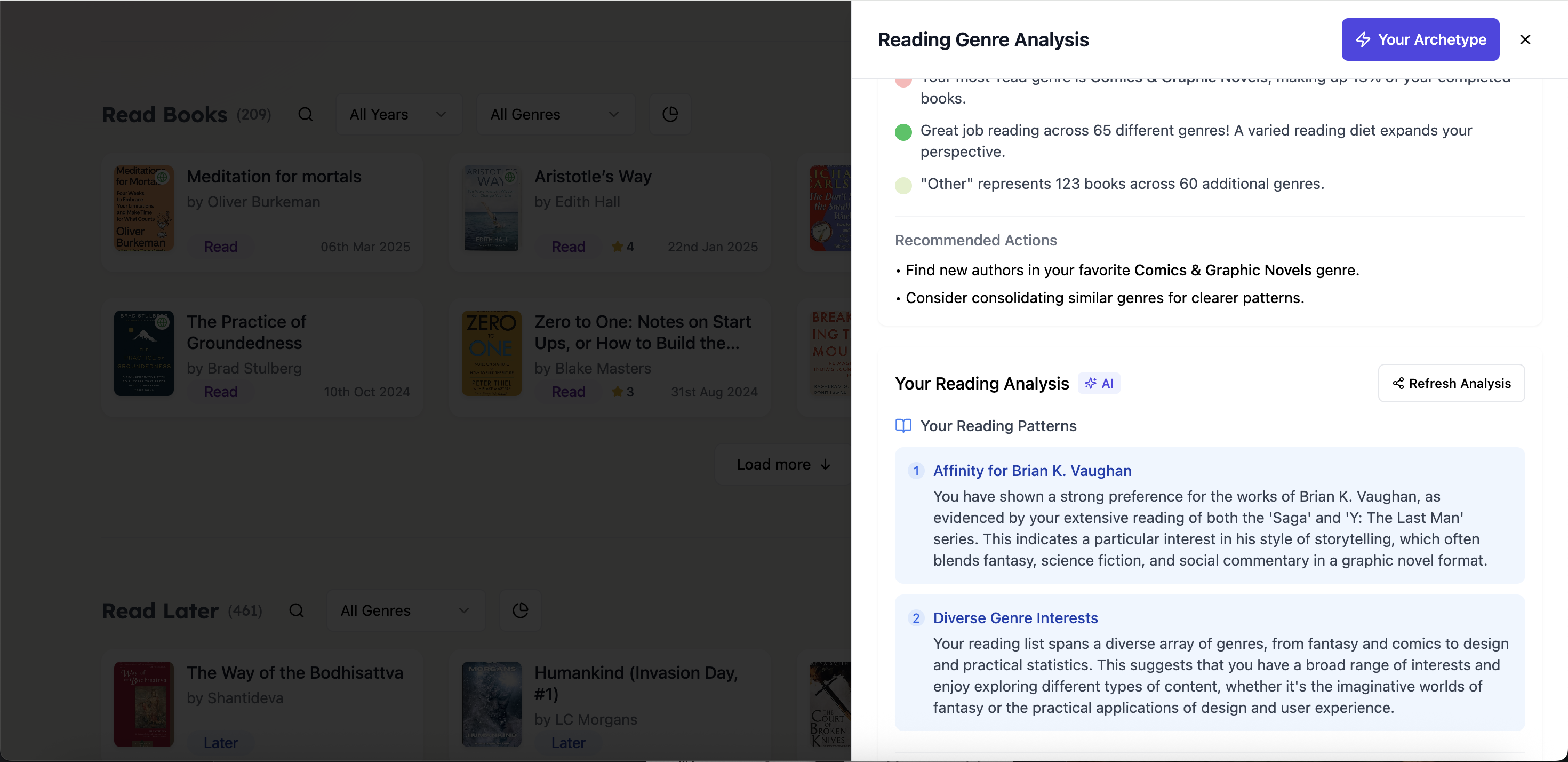Viewport: 1568px width, 762px height.
Task: Click the consolidating similar genres recommendation
Action: coord(1105,298)
